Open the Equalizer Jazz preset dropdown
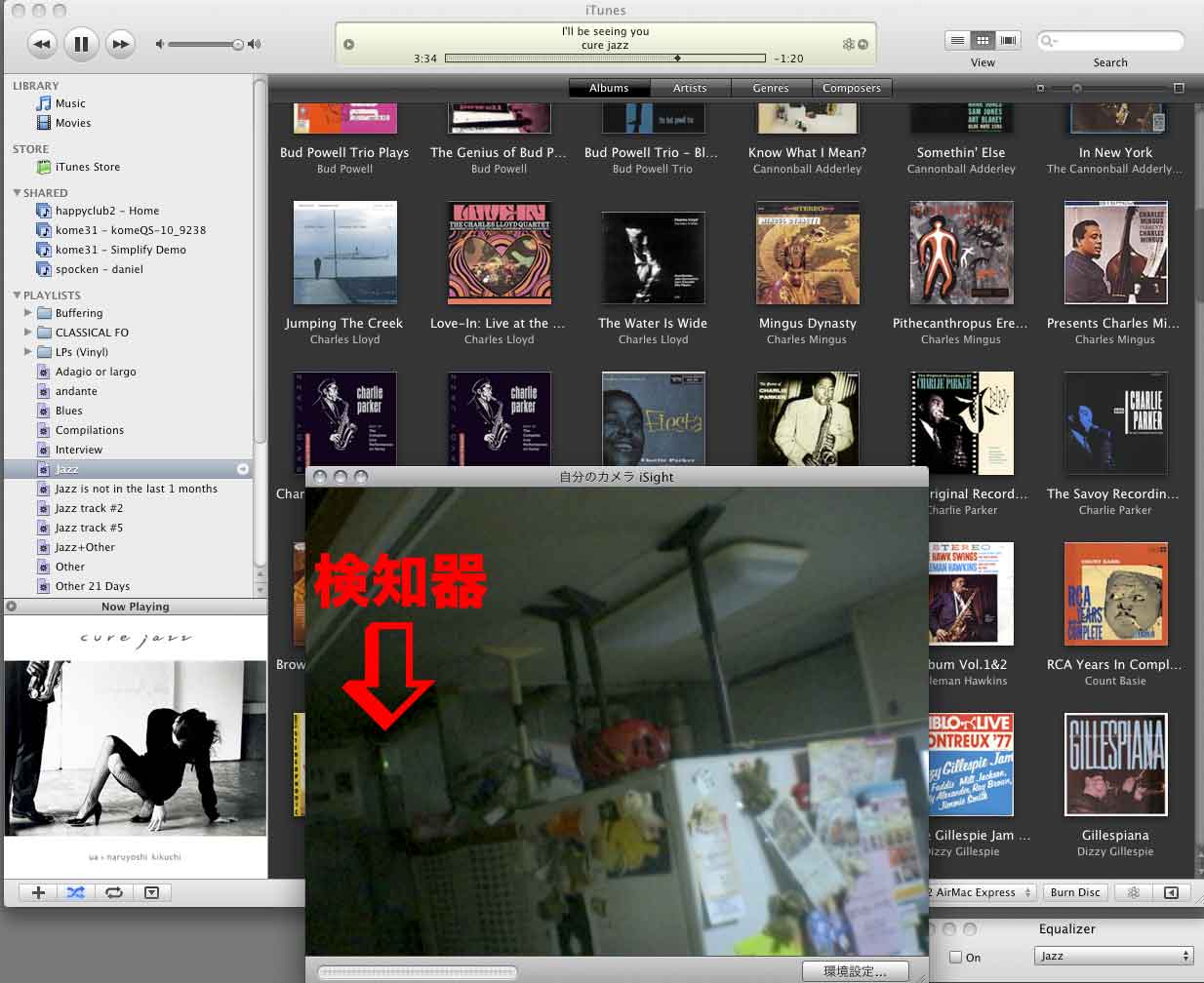Screen dimensions: 1204x983 1114,956
